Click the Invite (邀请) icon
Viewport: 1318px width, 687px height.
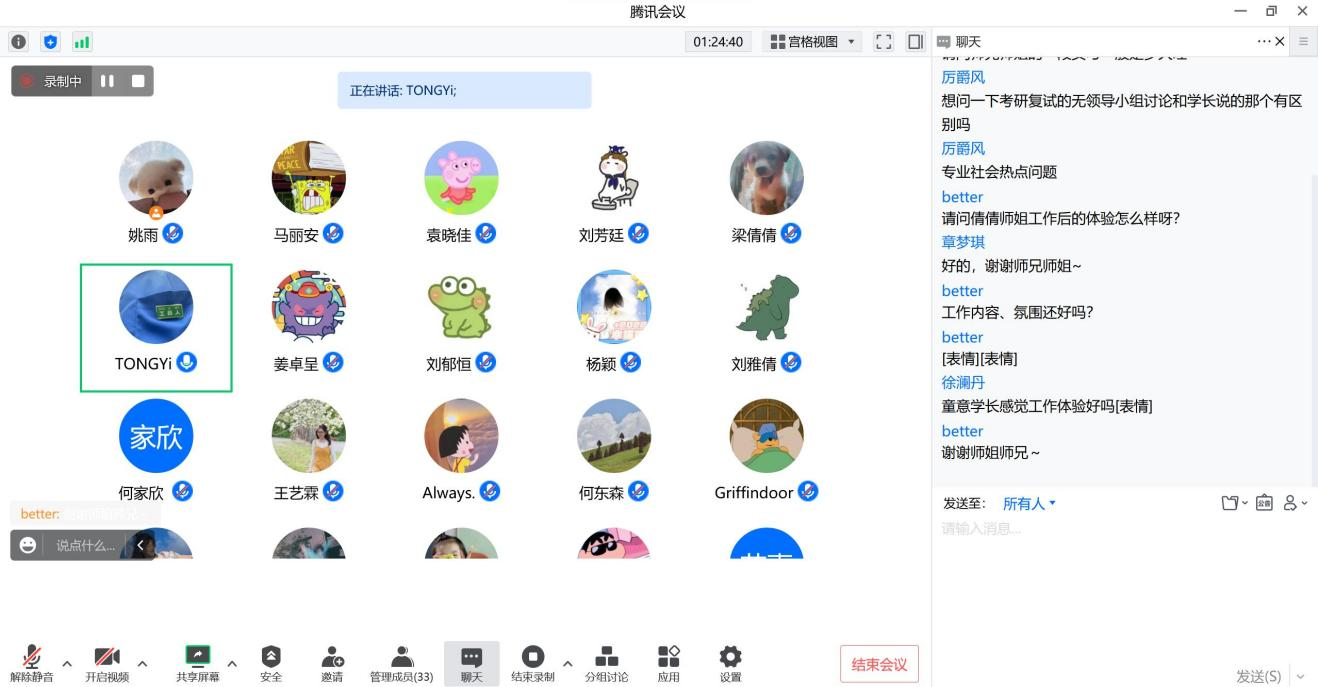tap(332, 662)
